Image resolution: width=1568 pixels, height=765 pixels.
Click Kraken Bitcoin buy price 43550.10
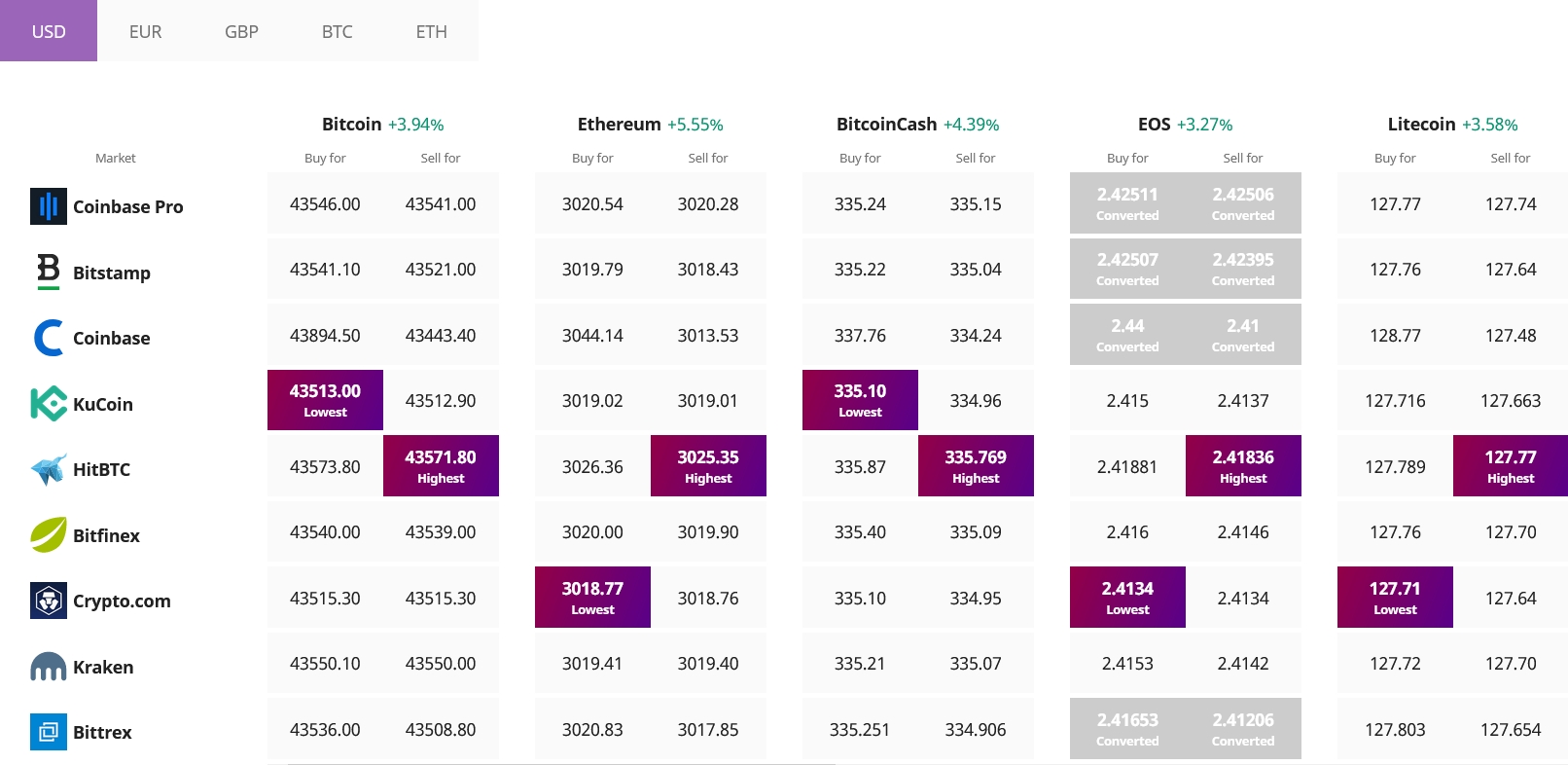325,664
